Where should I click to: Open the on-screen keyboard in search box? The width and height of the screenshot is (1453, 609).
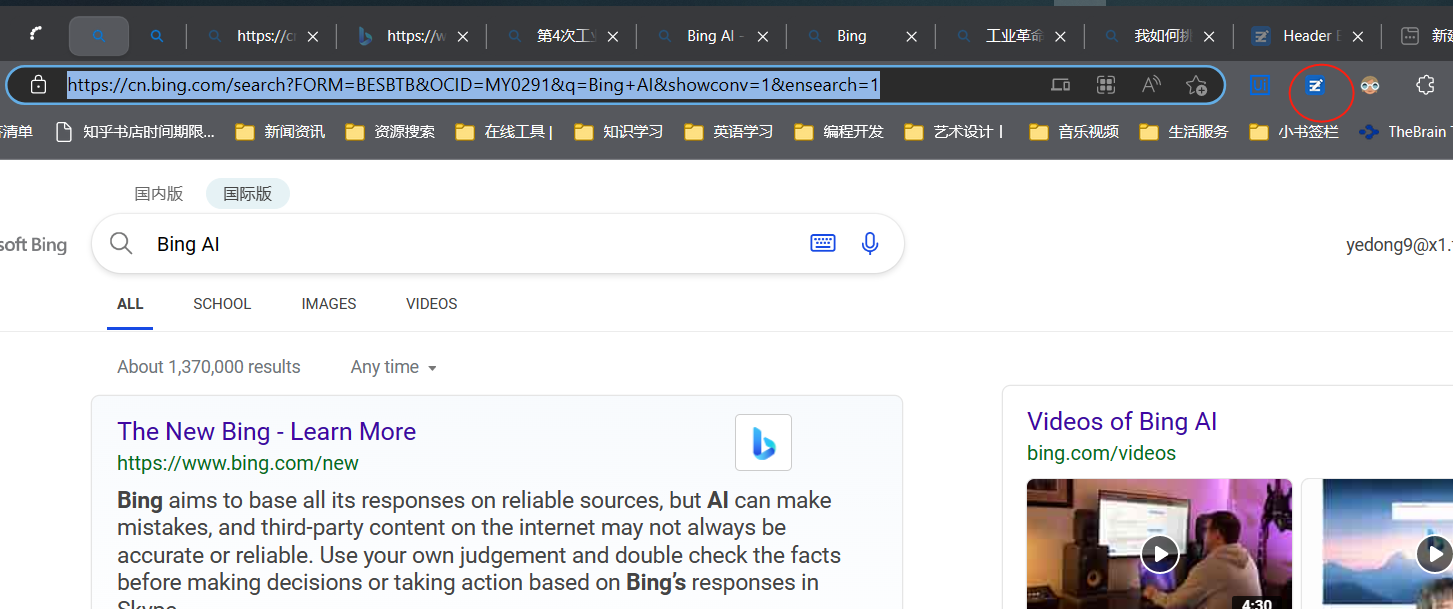click(823, 243)
